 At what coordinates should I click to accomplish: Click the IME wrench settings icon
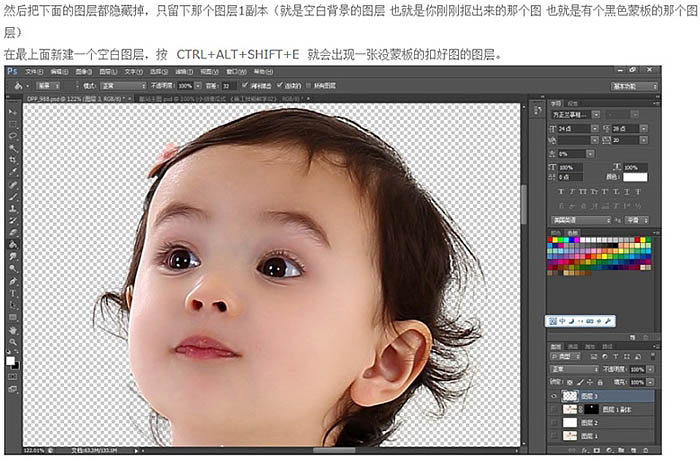(608, 321)
